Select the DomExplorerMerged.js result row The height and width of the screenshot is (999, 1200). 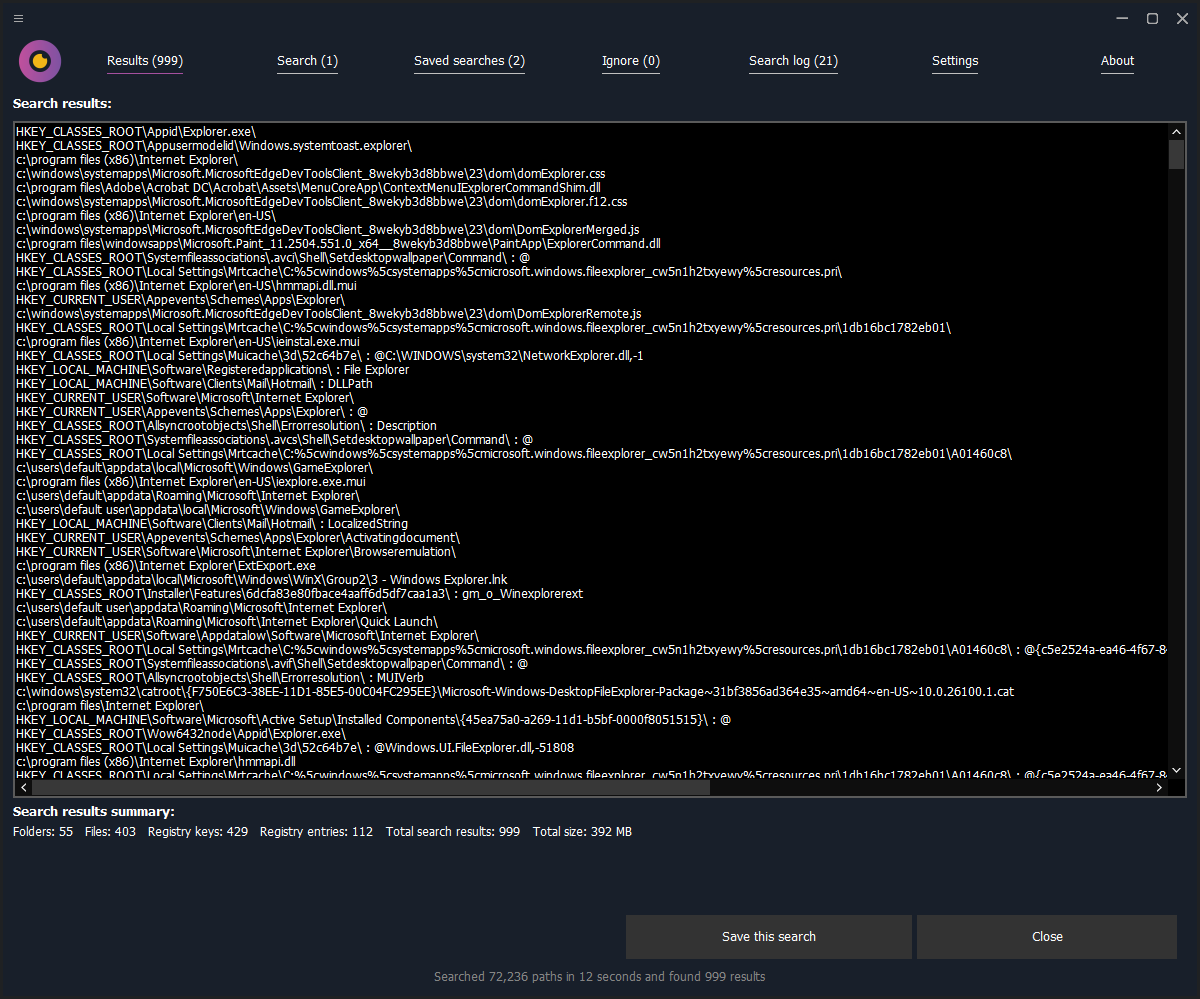591,230
